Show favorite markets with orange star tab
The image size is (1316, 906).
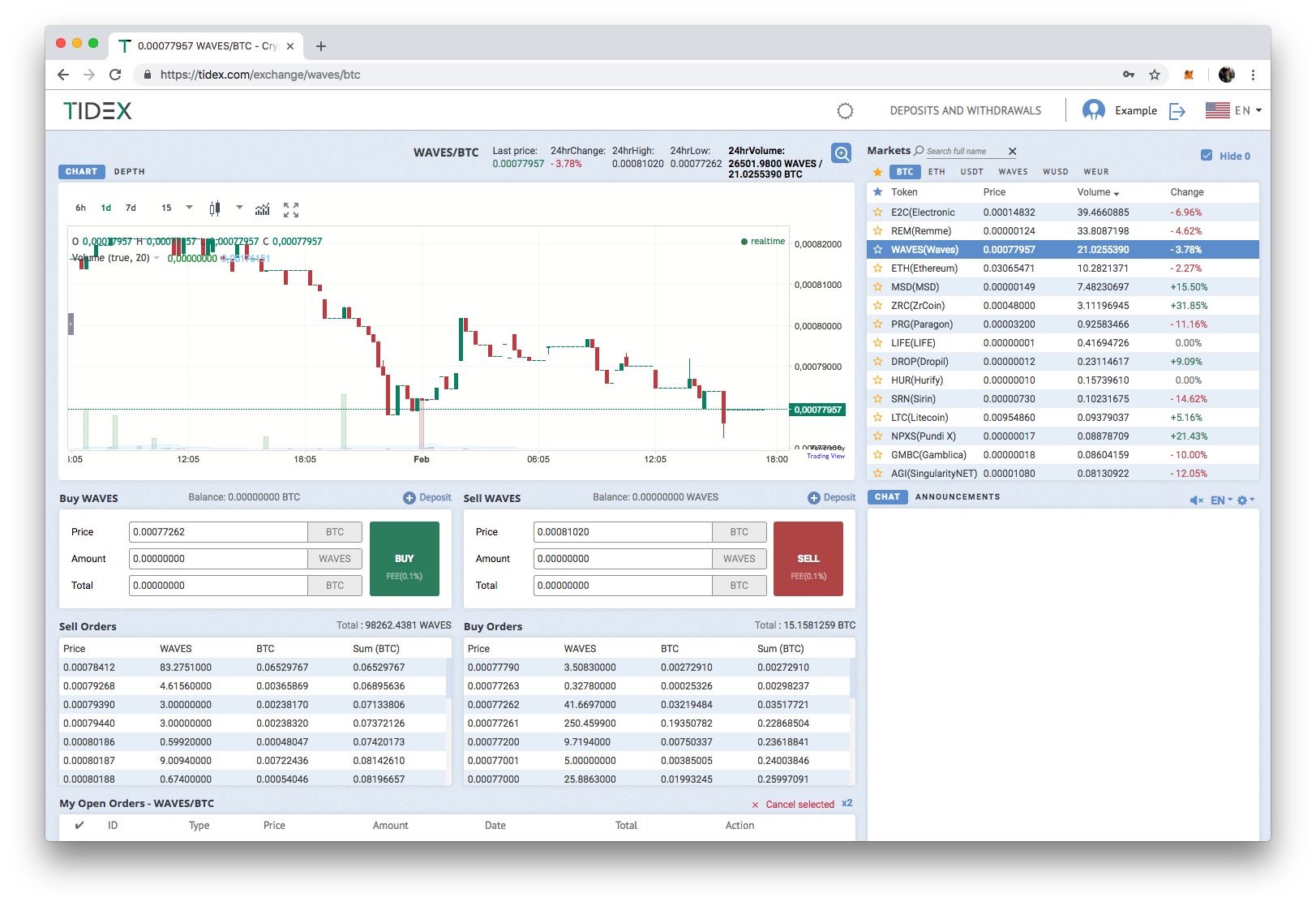click(877, 172)
